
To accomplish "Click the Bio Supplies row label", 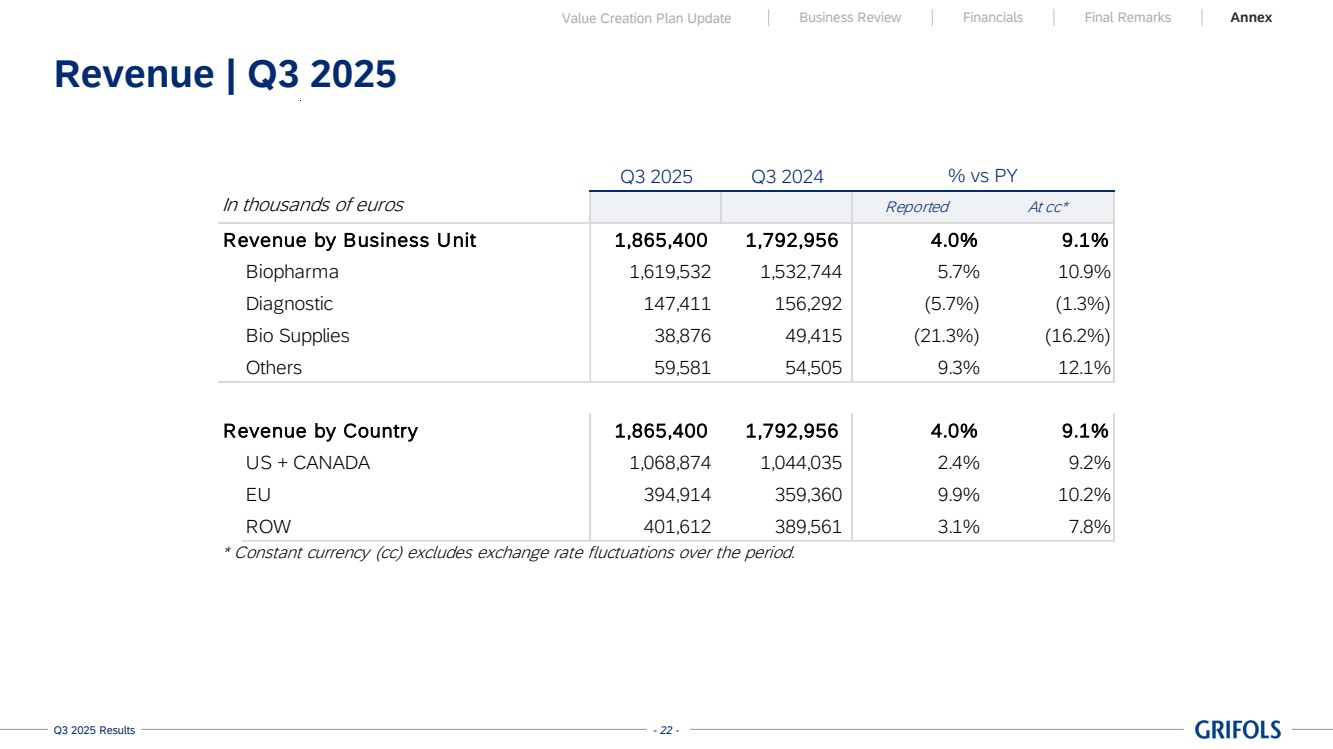I will 297,336.
